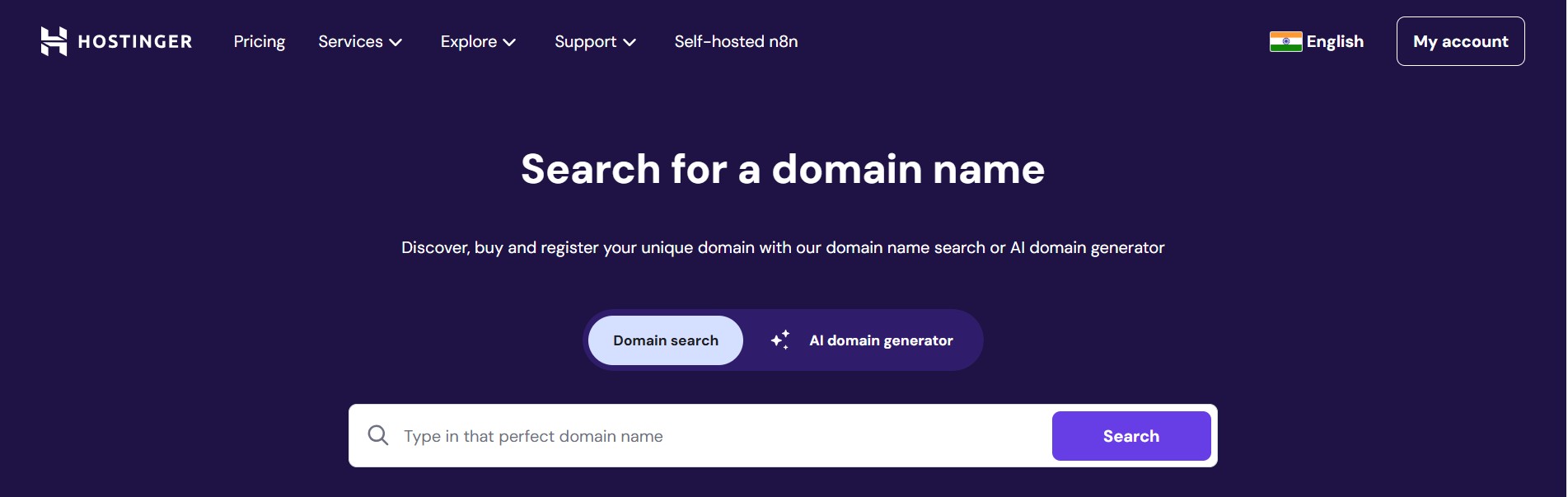Open the Support menu

click(x=585, y=42)
